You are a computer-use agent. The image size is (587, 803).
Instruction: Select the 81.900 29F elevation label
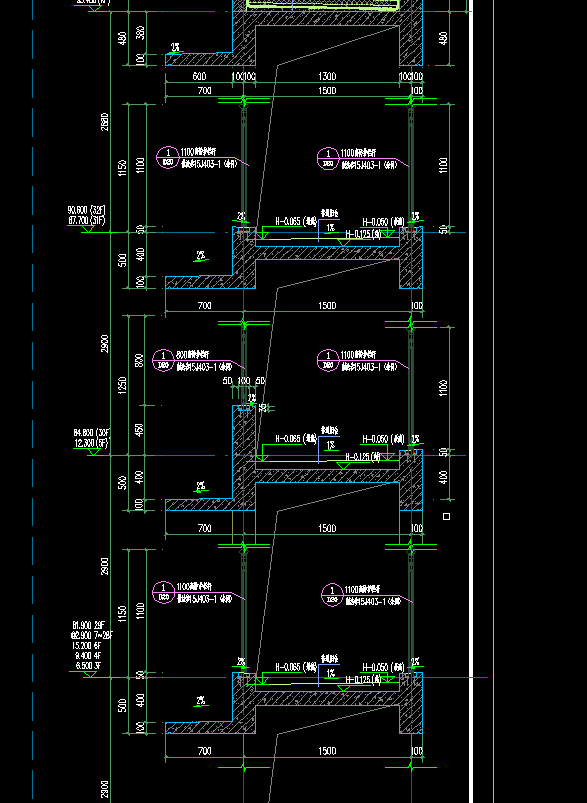(x=89, y=625)
